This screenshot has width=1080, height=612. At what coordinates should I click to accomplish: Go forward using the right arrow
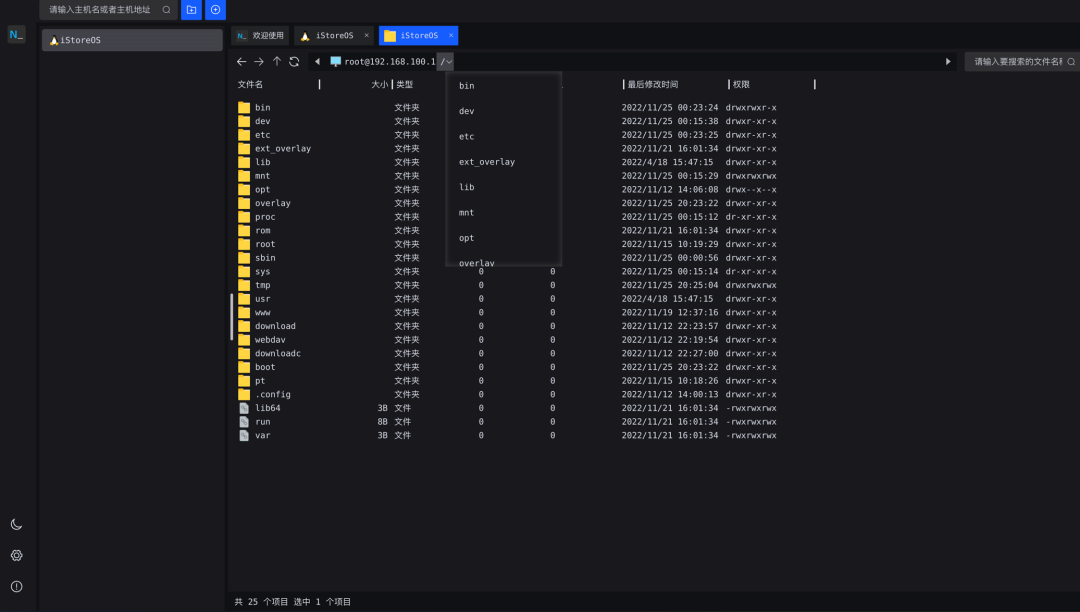pos(259,62)
